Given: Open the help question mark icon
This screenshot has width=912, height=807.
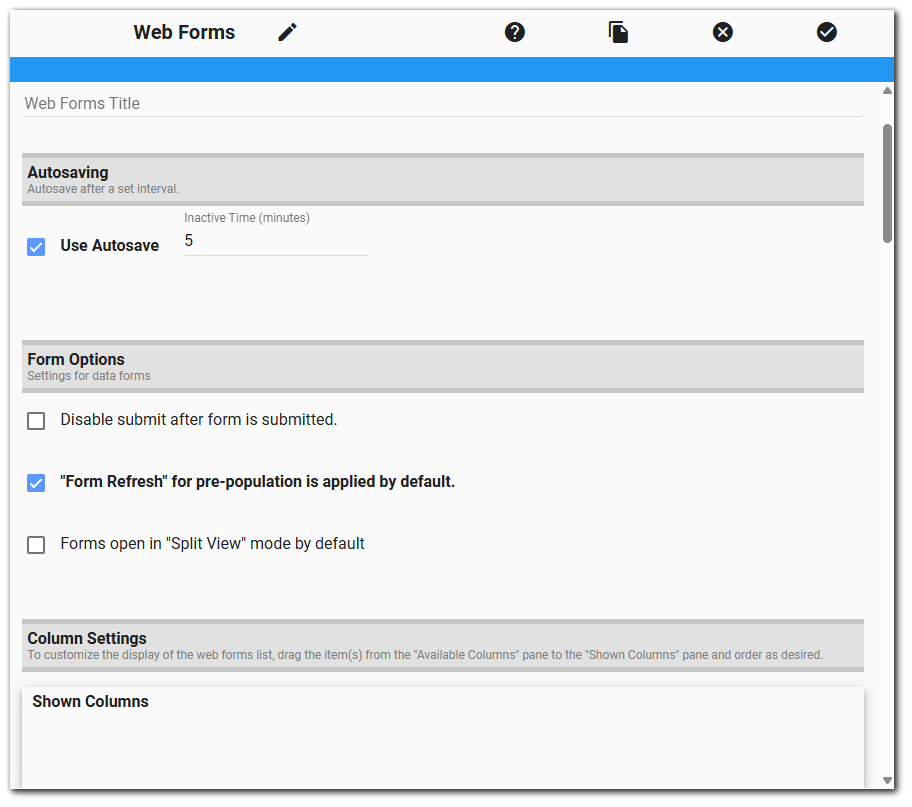Looking at the screenshot, I should 514,31.
